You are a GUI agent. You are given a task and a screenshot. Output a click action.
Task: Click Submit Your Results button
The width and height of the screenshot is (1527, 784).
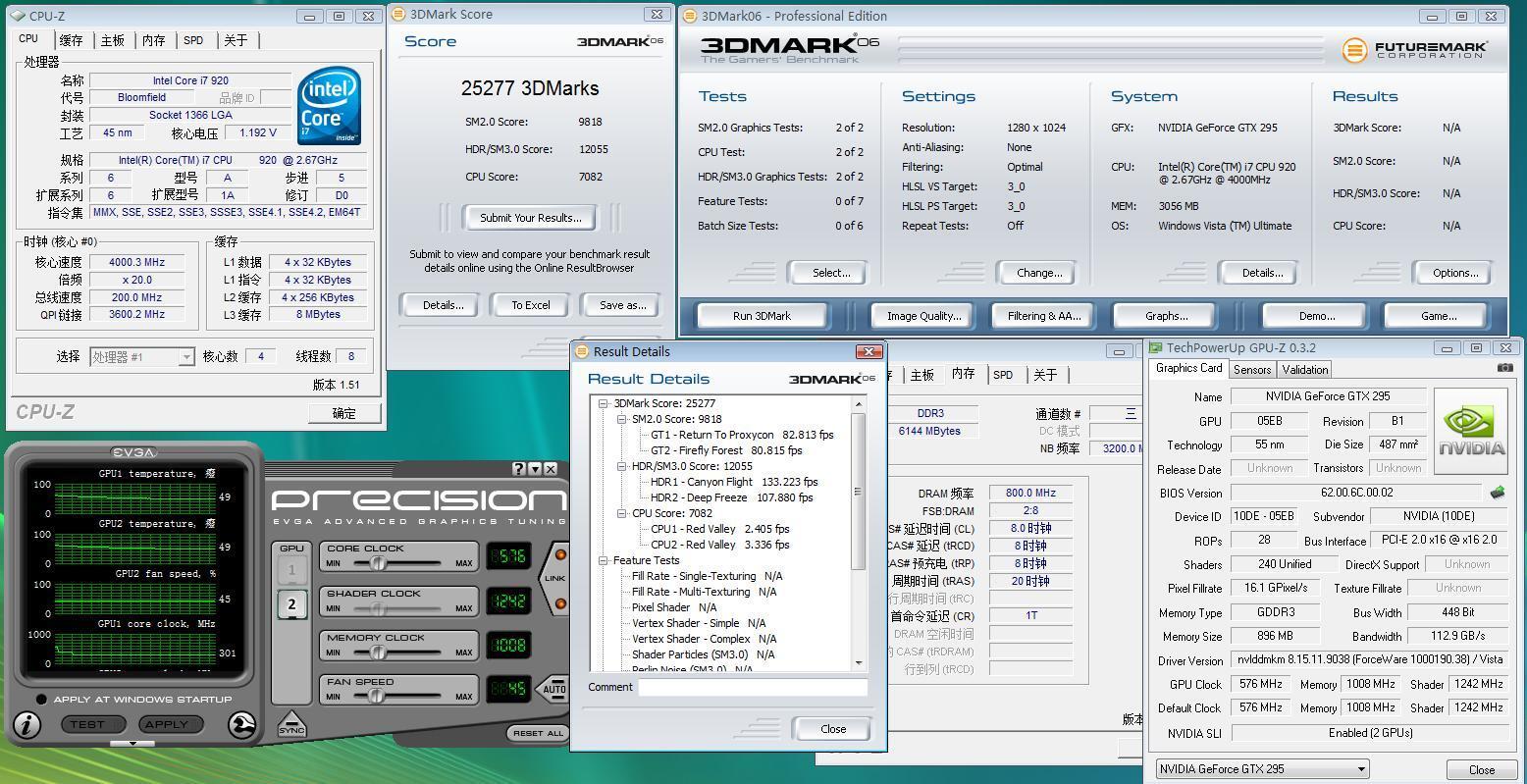point(530,218)
